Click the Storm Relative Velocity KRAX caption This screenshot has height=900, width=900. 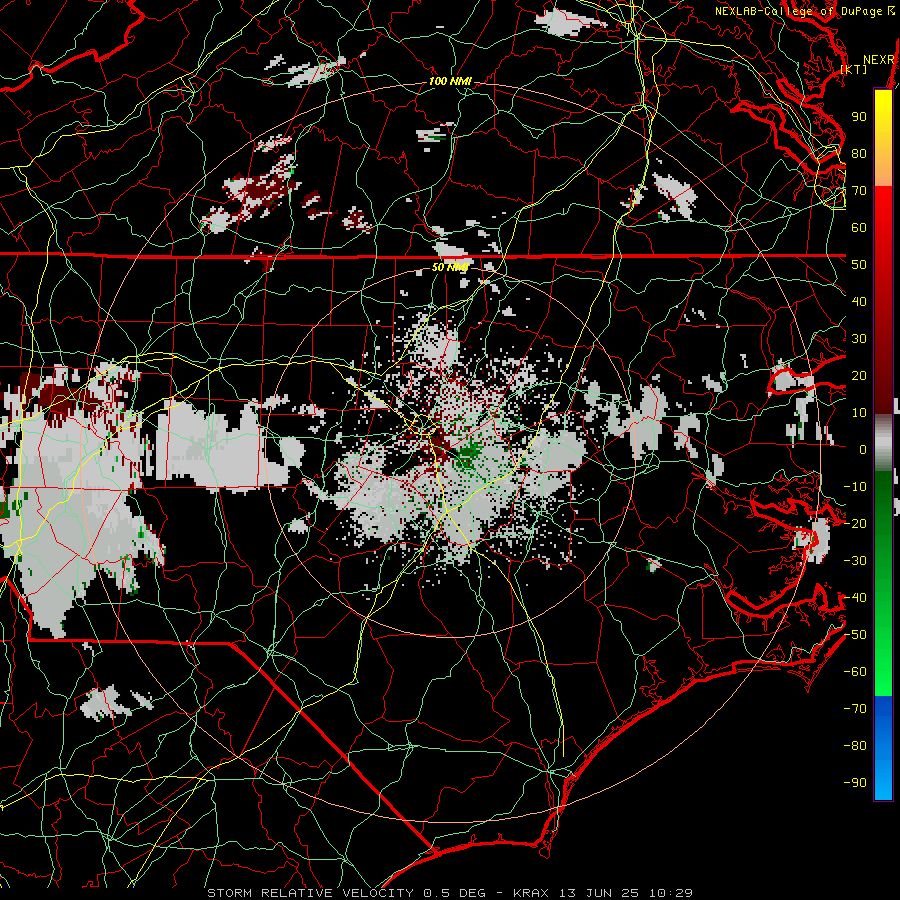(x=450, y=893)
